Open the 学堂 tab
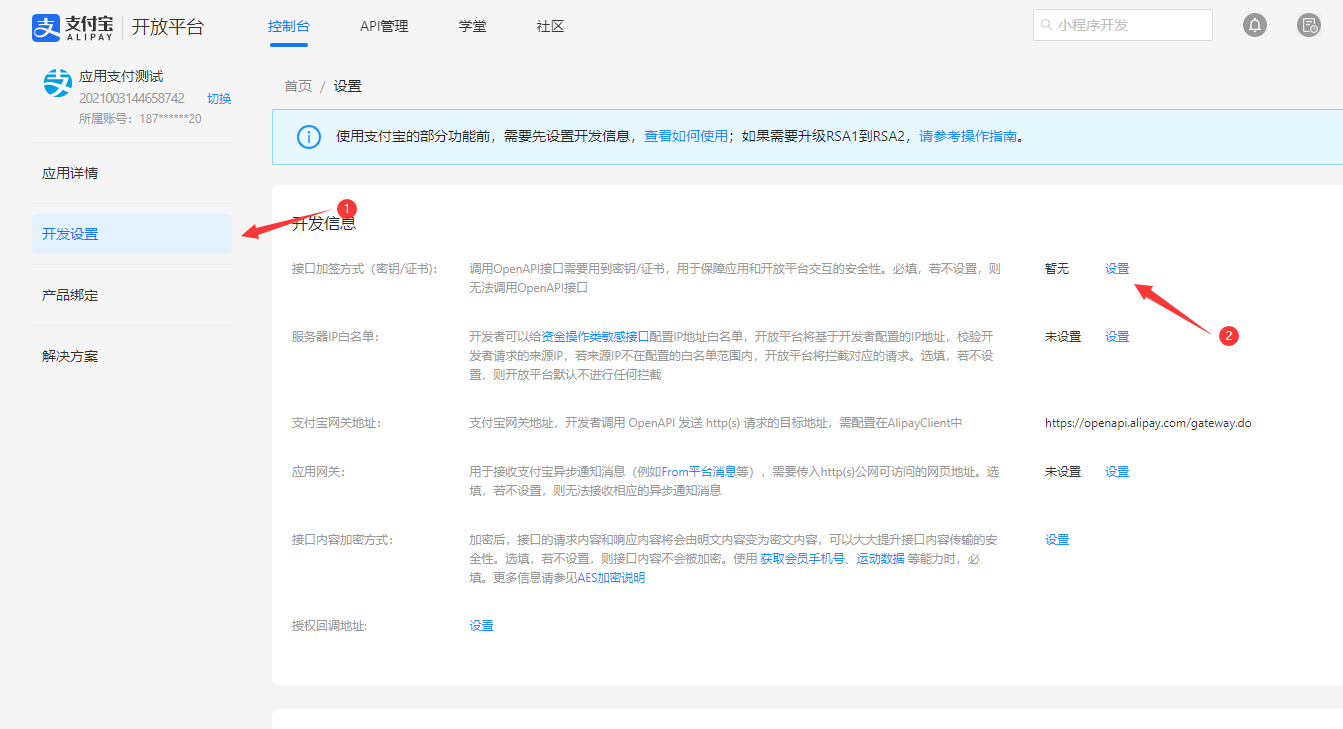The image size is (1343, 729). (472, 26)
